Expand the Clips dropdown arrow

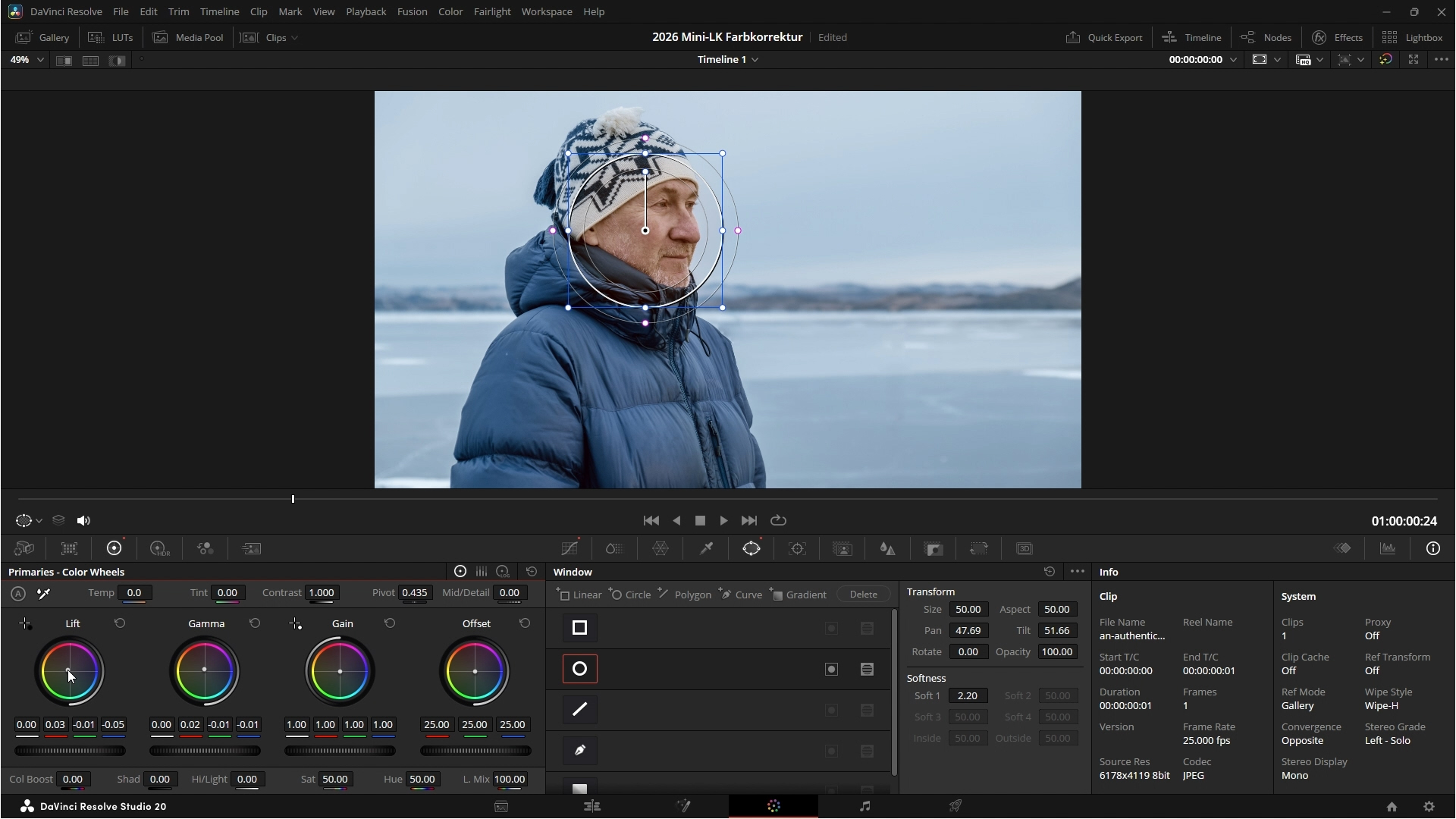295,38
